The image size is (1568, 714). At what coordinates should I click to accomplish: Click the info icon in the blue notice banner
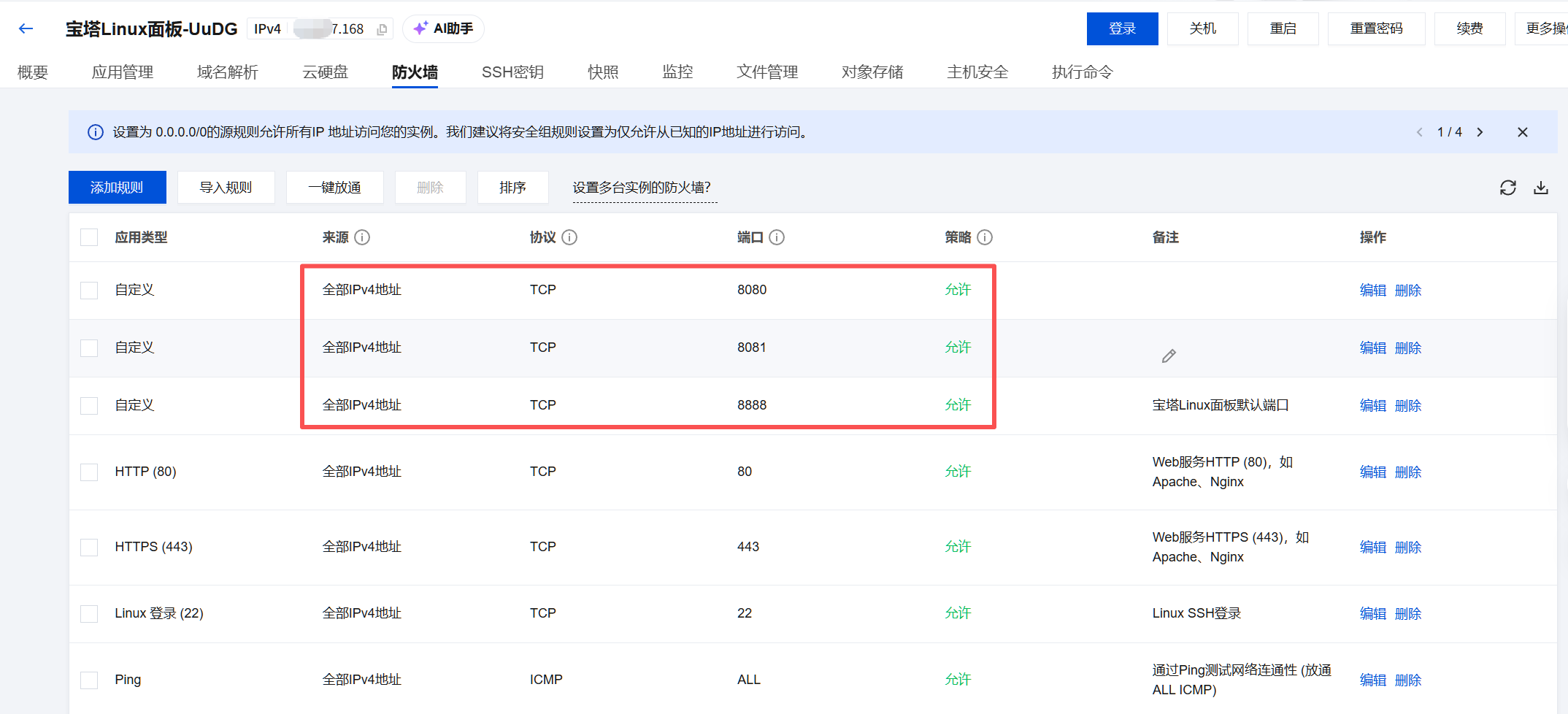point(96,132)
